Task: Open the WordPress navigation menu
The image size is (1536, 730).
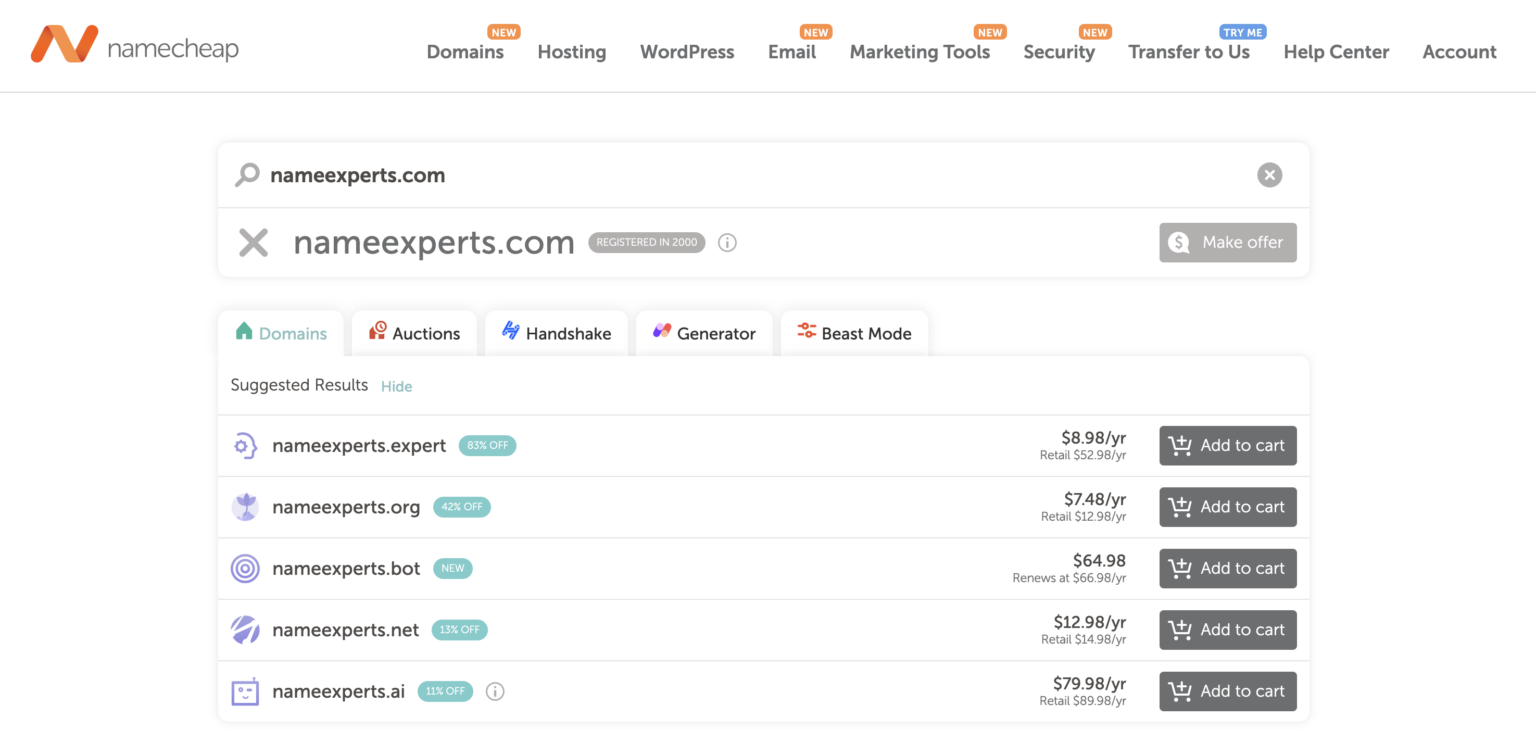Action: (x=687, y=52)
